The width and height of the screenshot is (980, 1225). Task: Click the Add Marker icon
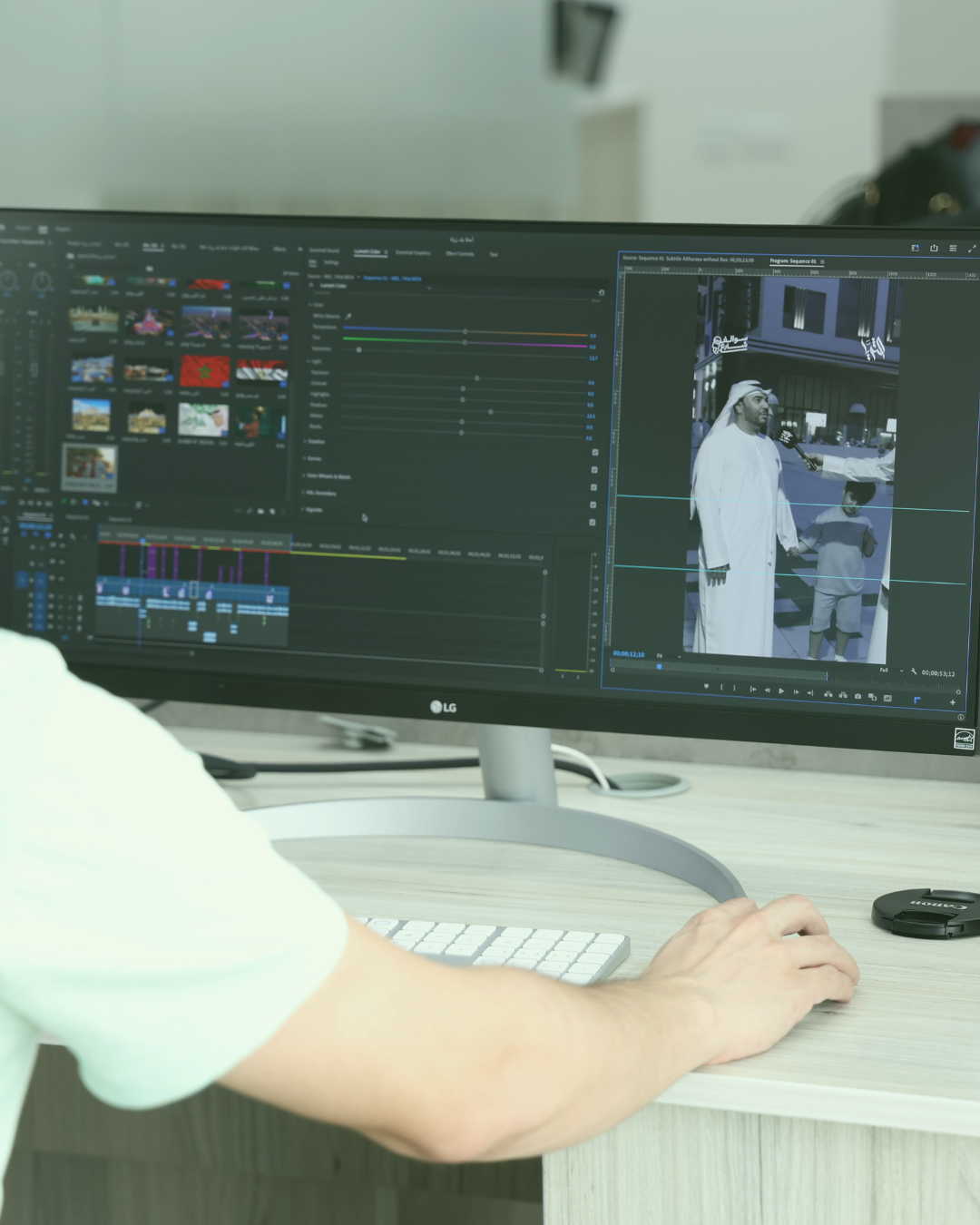point(706,687)
